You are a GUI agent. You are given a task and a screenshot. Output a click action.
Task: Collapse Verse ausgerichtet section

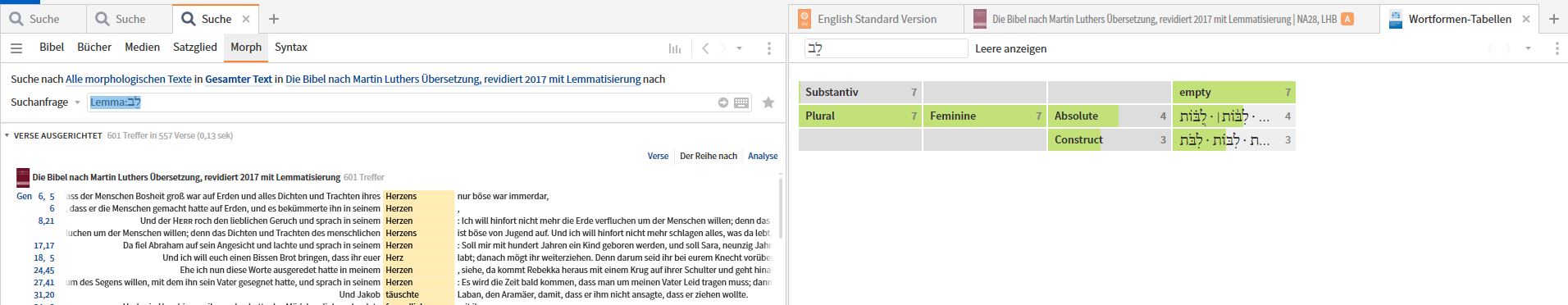click(x=7, y=135)
